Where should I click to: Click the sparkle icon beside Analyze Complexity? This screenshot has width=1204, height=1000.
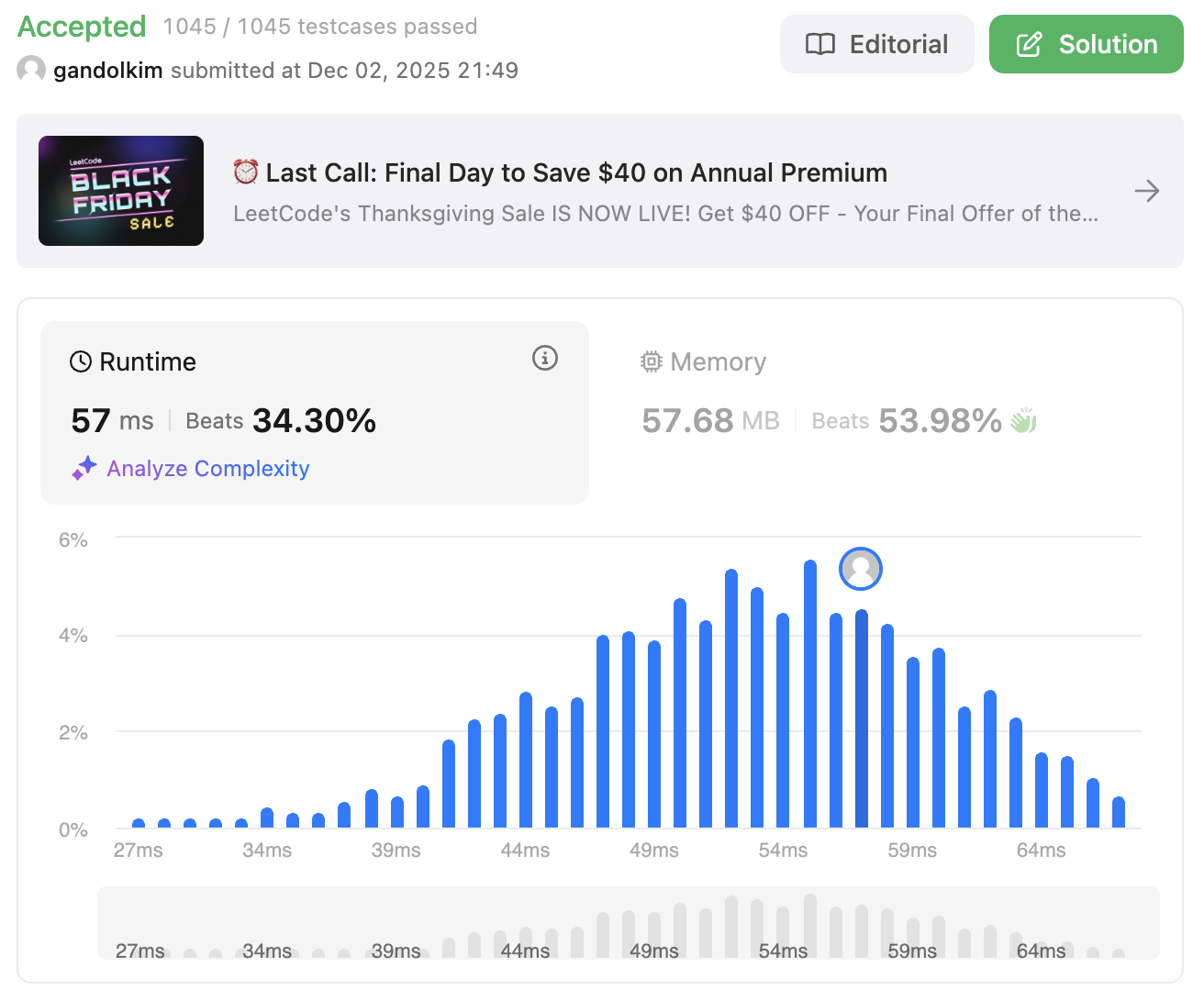[84, 468]
